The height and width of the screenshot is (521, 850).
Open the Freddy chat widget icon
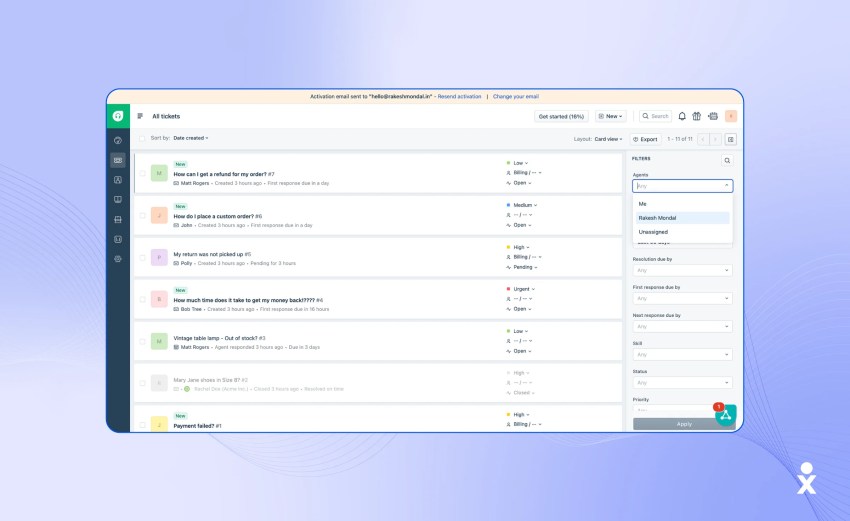point(725,415)
